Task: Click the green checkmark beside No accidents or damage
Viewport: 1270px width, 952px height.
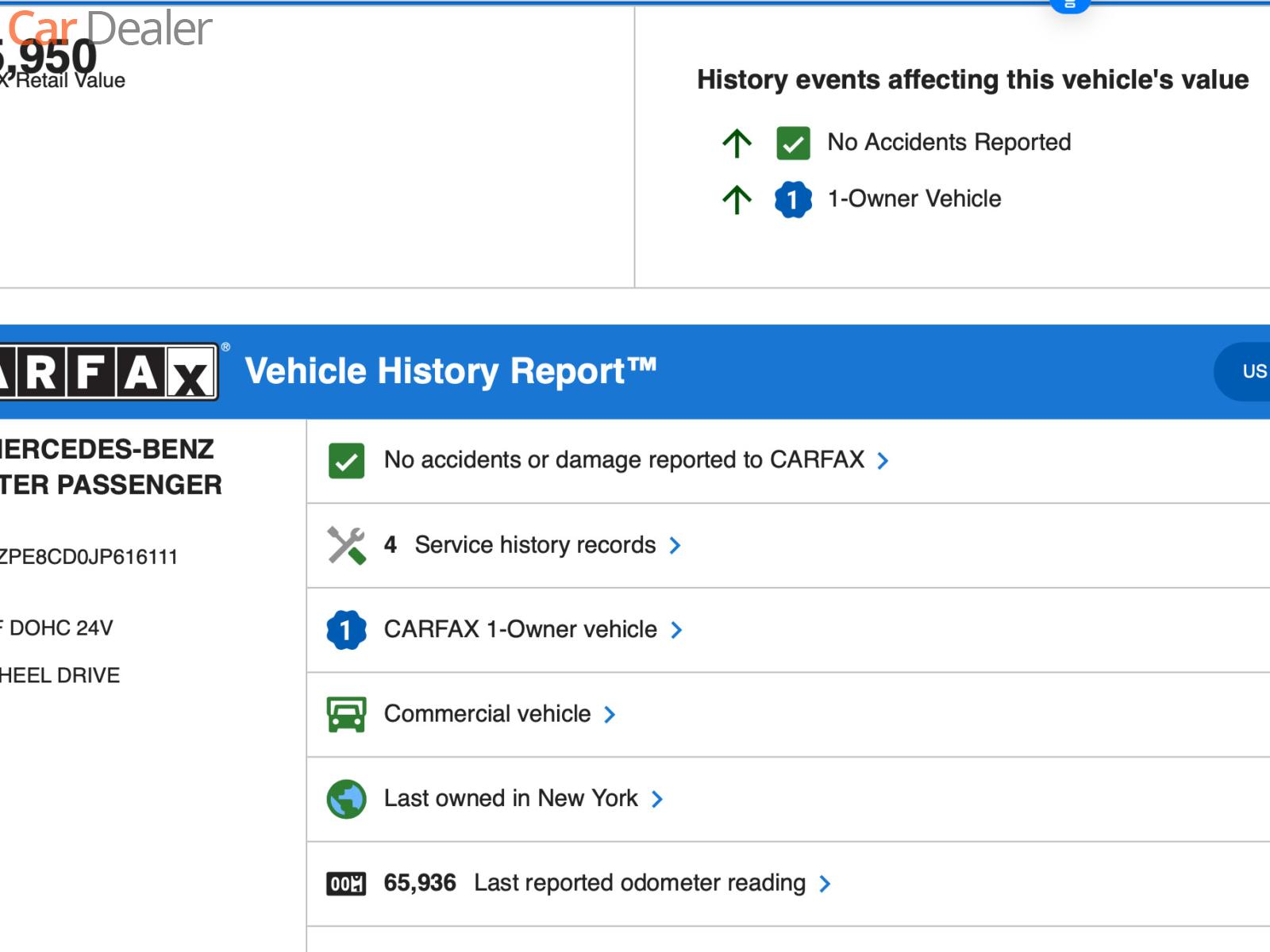Action: pos(346,461)
